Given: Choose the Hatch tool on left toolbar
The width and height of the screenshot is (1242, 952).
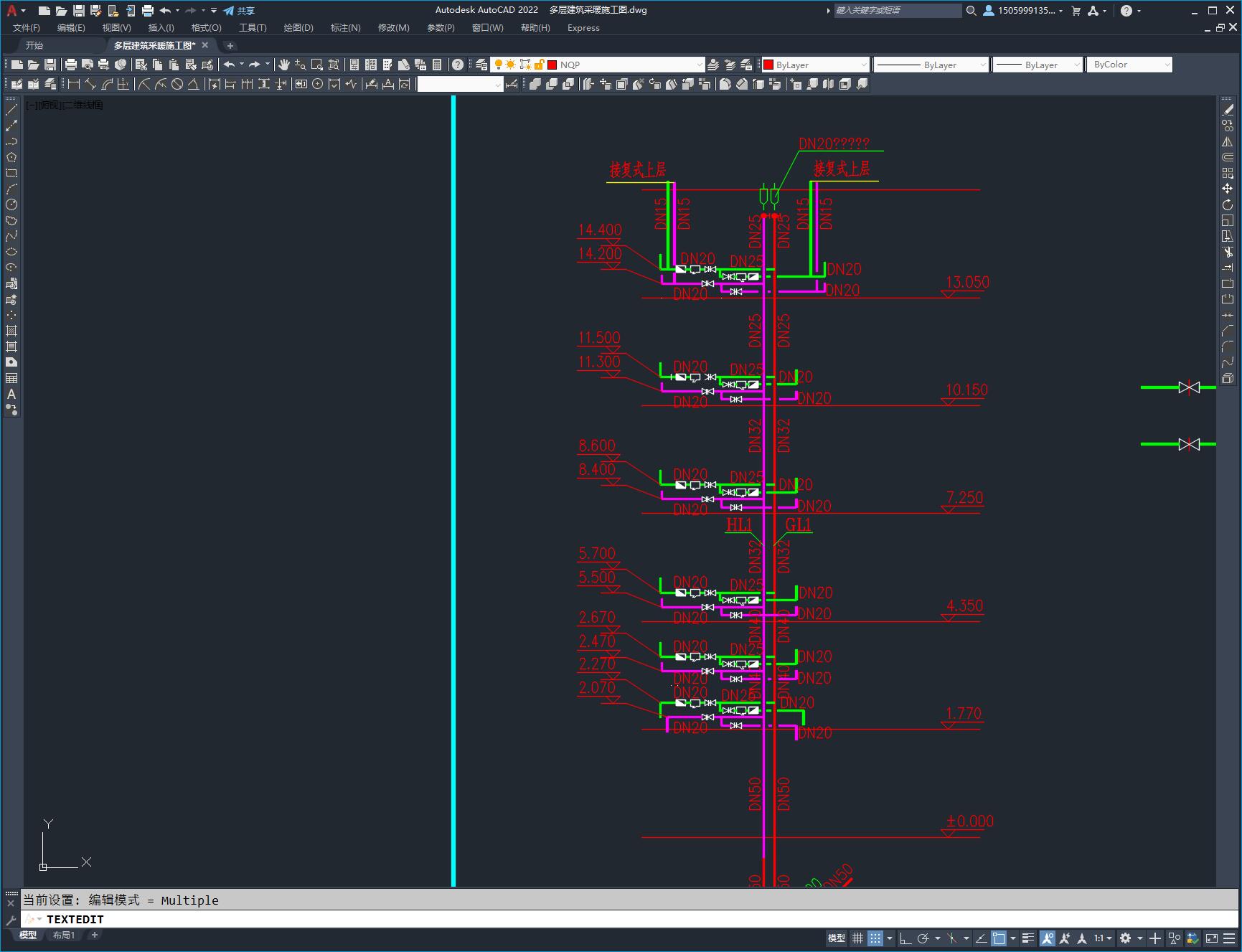Looking at the screenshot, I should click(11, 331).
